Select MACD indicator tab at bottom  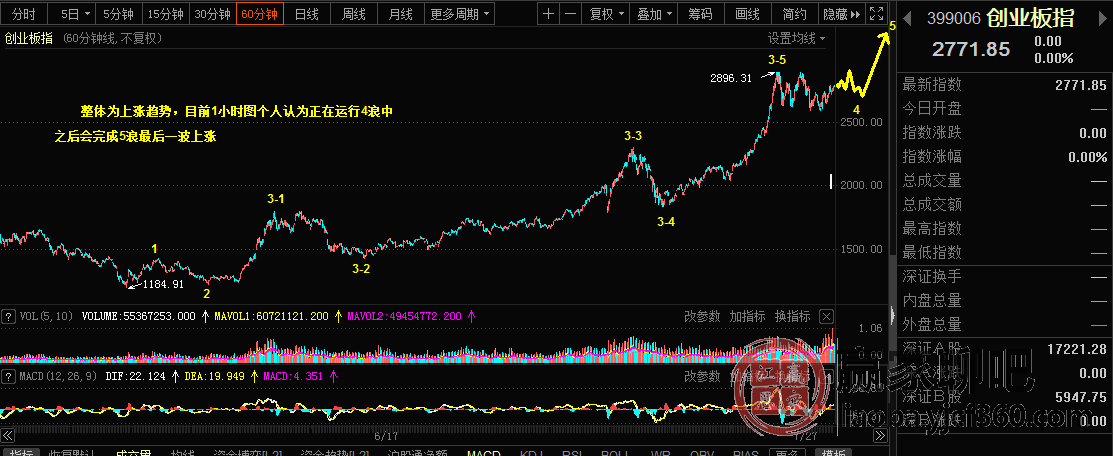[483, 452]
